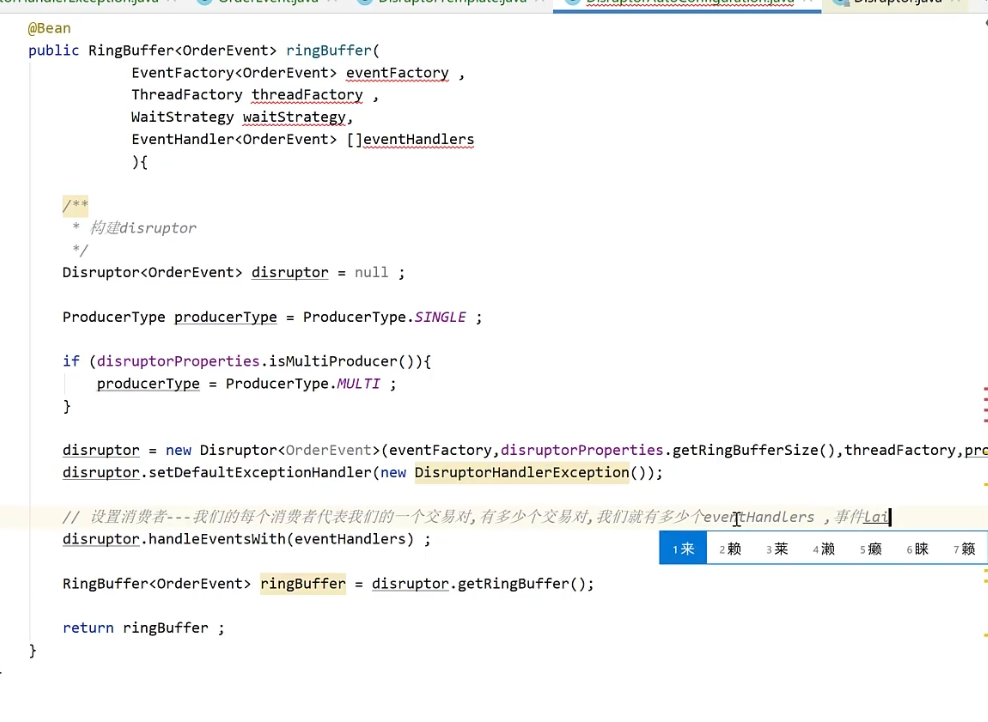Select IME candidate 1 来
Screen dimensions: 988x722
(683, 549)
